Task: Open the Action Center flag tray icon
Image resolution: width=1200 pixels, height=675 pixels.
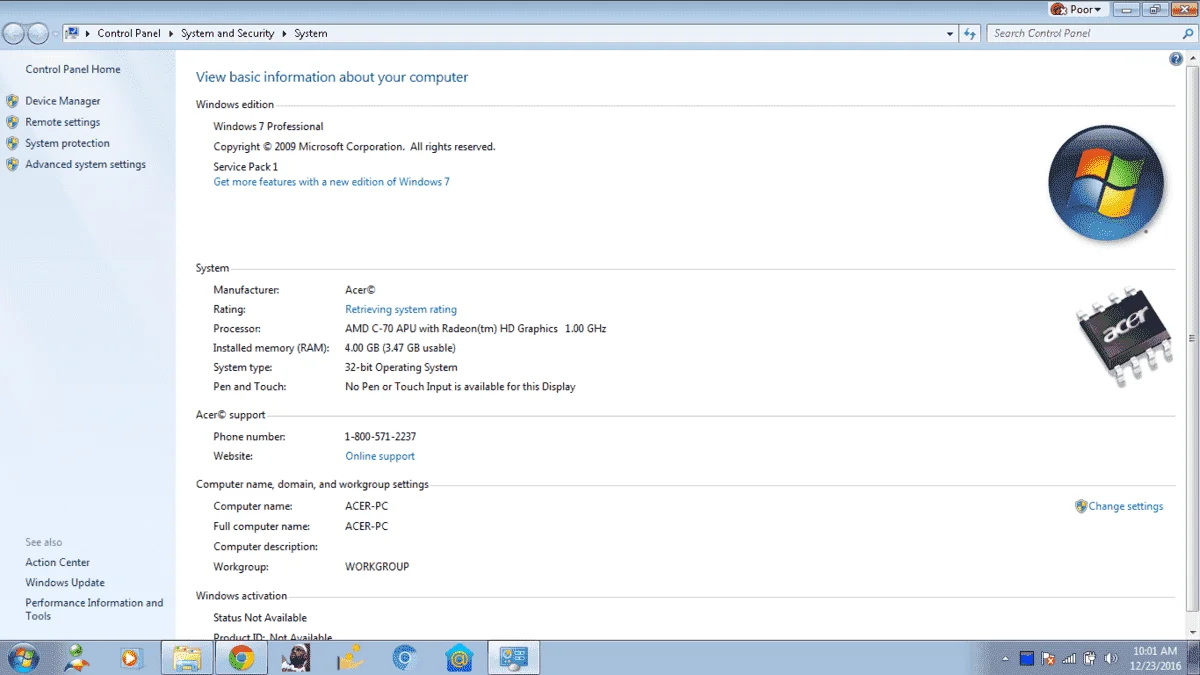Action: click(x=1048, y=658)
